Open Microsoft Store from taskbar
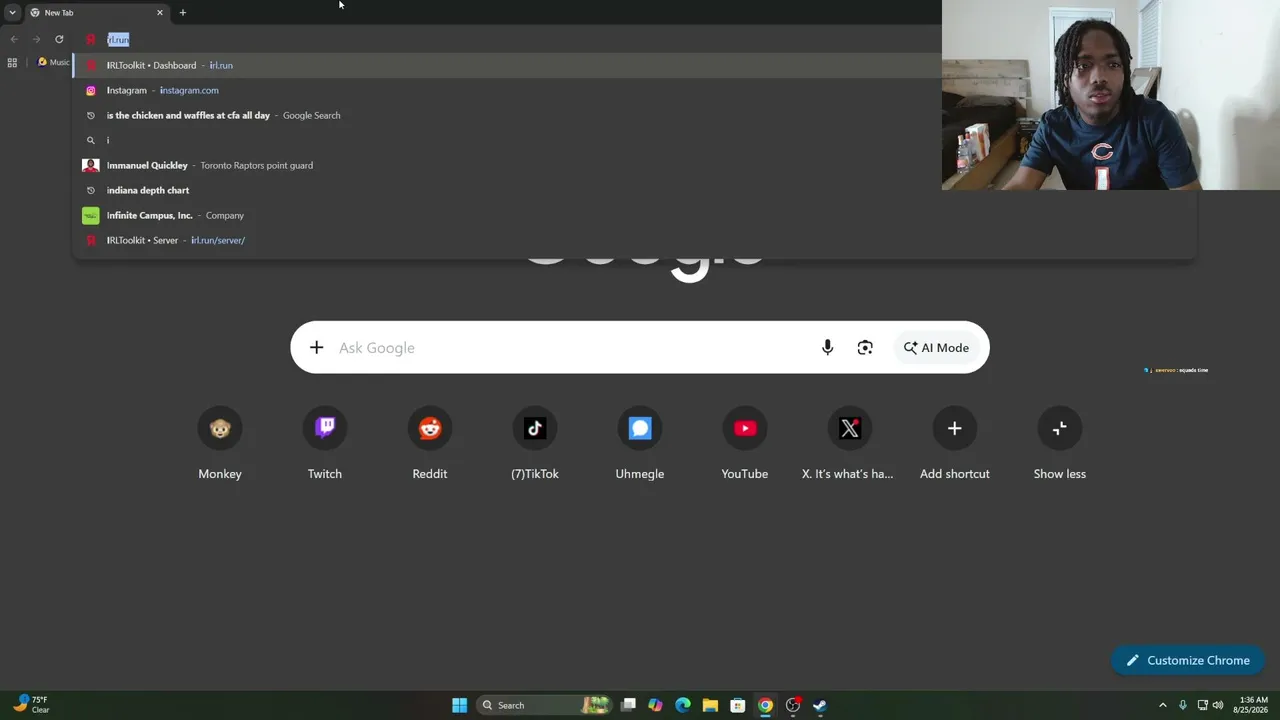Screen dimensions: 1280x720 pyautogui.click(x=738, y=705)
